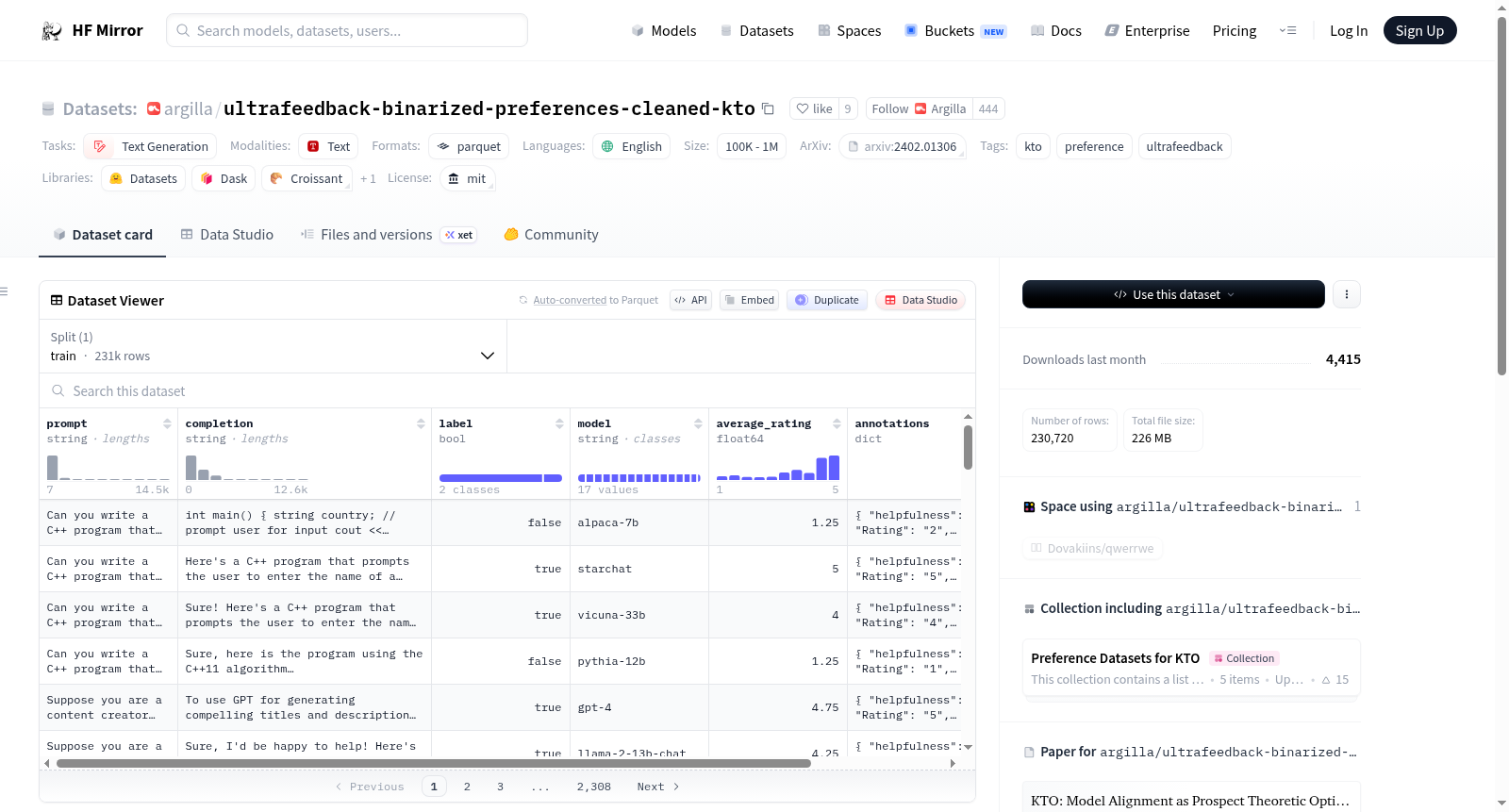
Task: Go to page 2,308 of the dataset
Action: click(594, 787)
